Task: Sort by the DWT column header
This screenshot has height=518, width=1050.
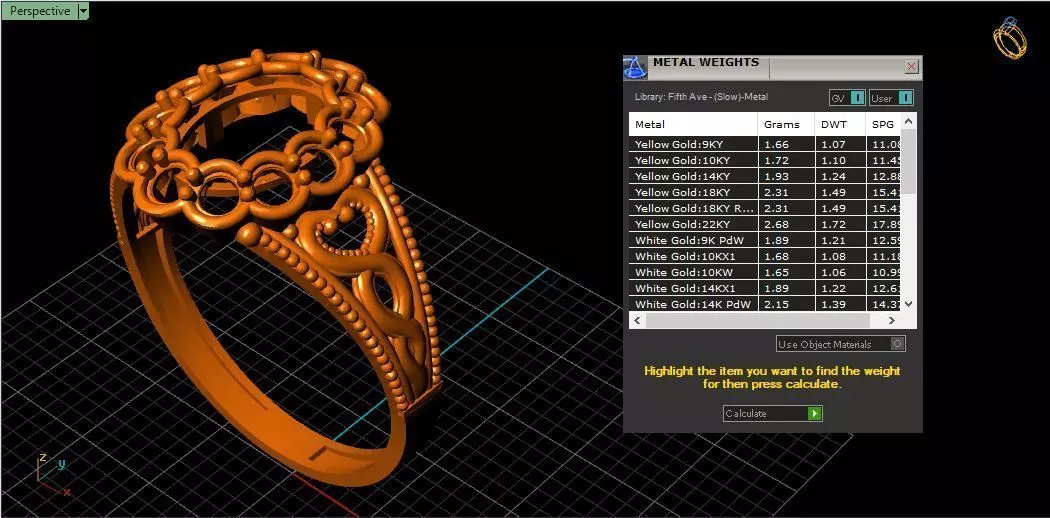Action: click(840, 124)
